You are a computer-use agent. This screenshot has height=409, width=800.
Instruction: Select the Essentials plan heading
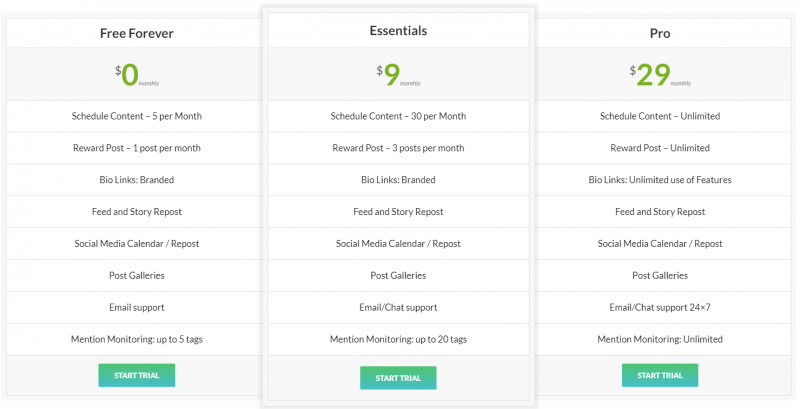point(398,31)
